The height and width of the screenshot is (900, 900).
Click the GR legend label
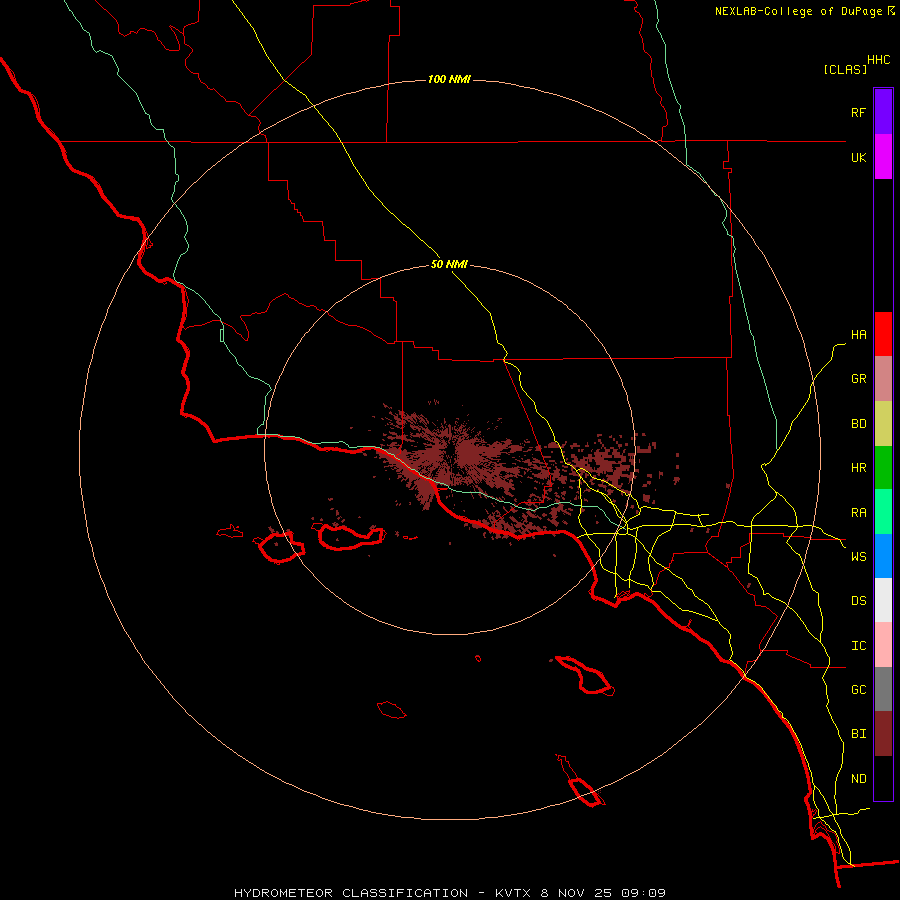pyautogui.click(x=858, y=379)
